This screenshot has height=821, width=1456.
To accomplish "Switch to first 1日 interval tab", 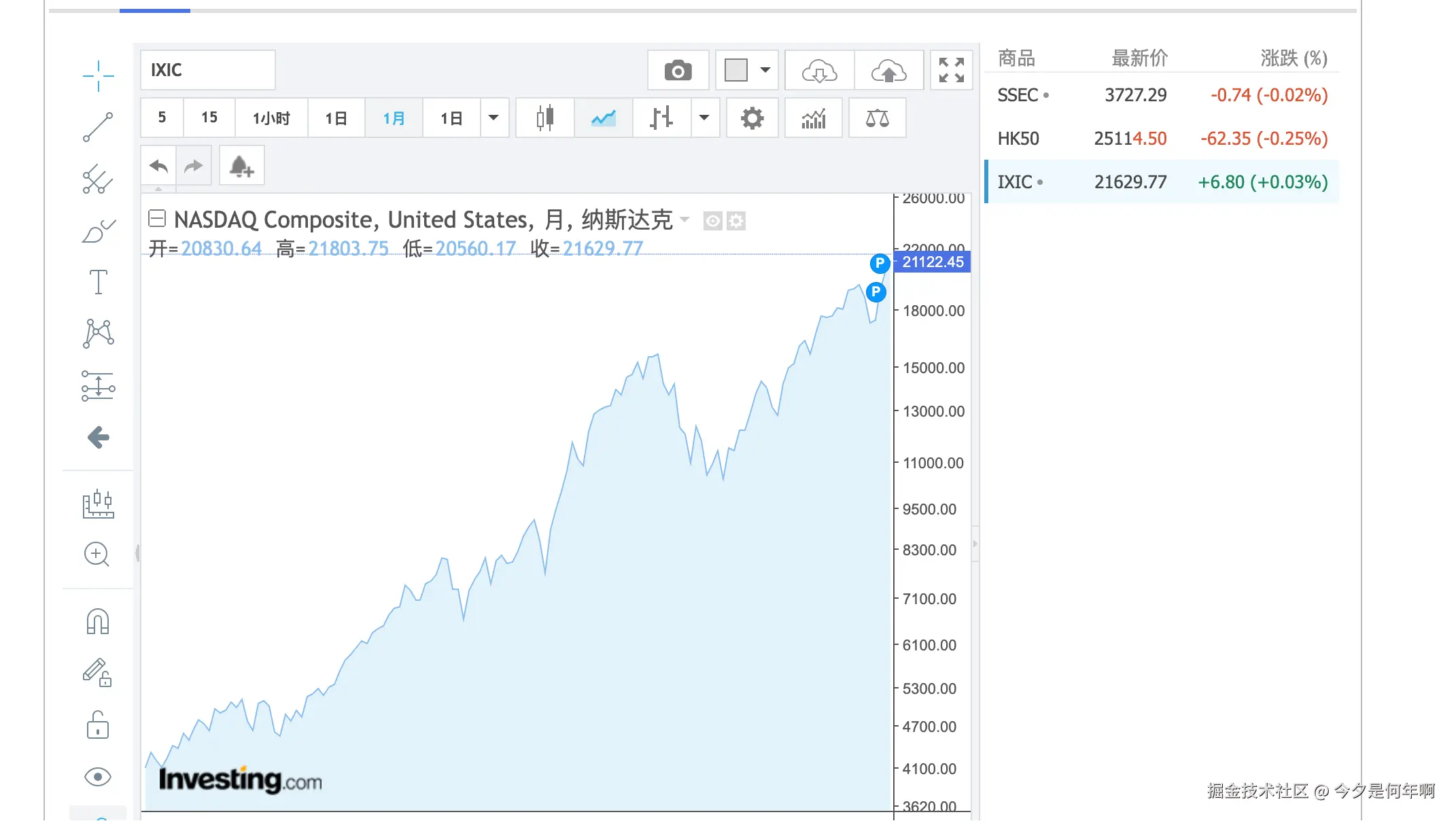I will click(336, 118).
